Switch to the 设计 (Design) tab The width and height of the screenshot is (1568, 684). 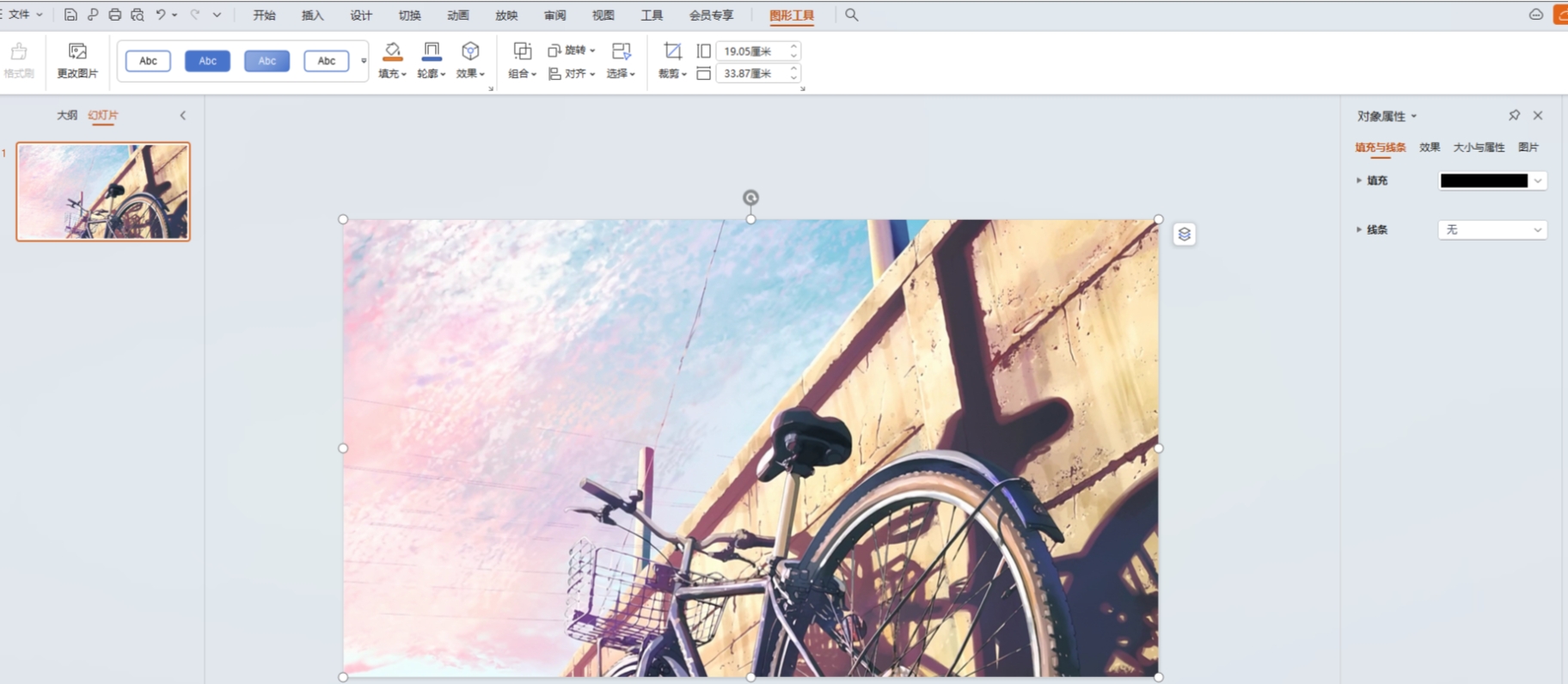[361, 15]
